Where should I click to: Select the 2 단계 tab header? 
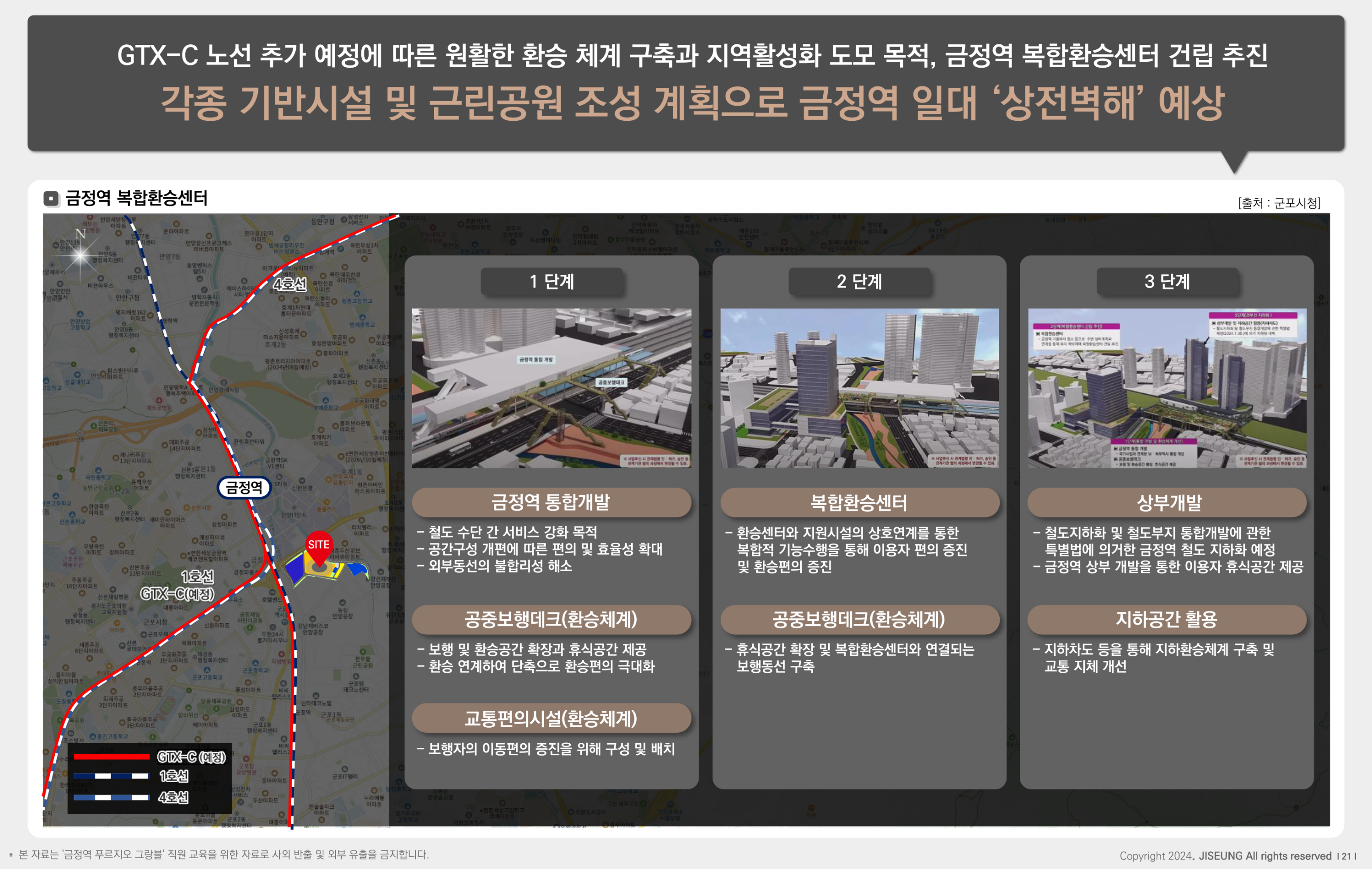click(859, 281)
